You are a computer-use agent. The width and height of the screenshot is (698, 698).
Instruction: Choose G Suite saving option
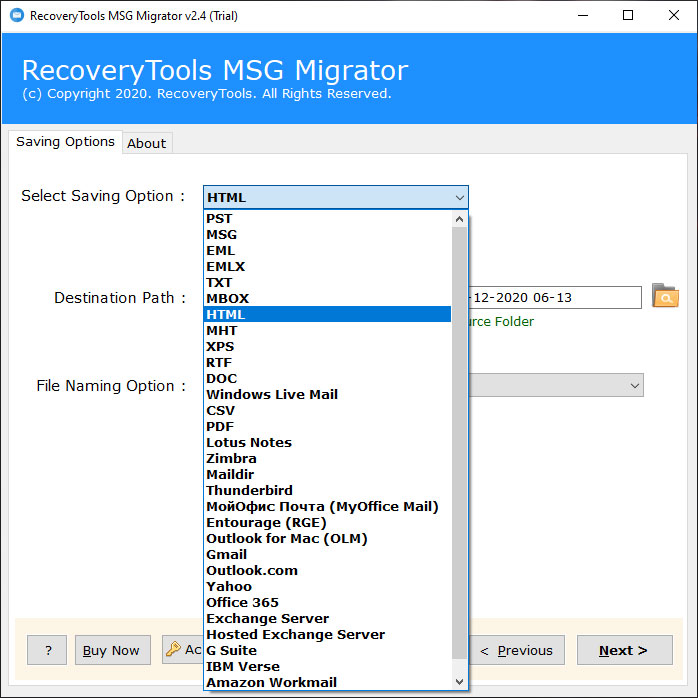327,651
